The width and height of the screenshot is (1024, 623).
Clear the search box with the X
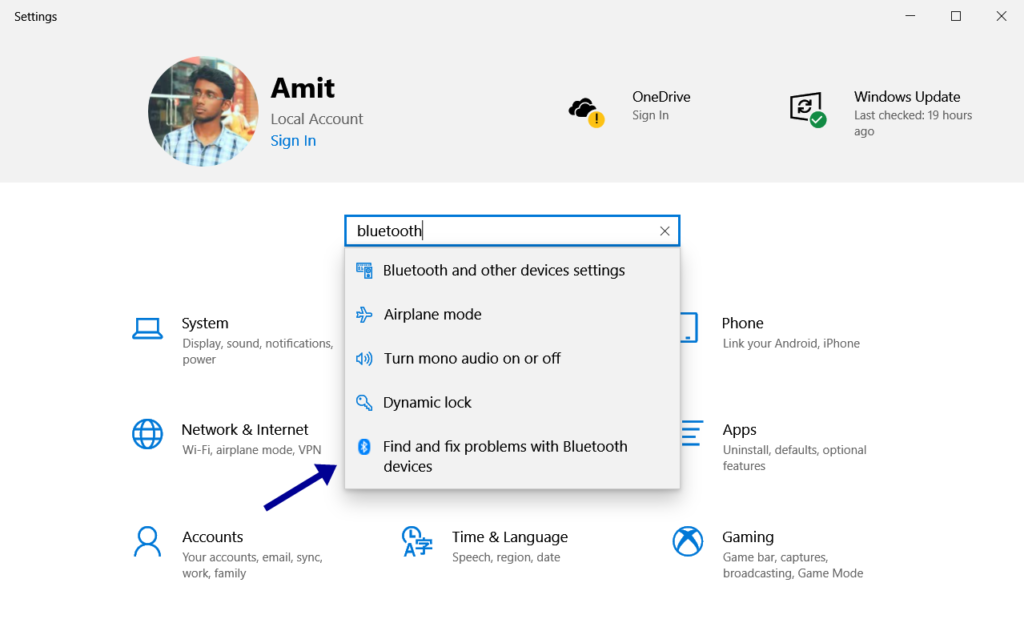(664, 231)
